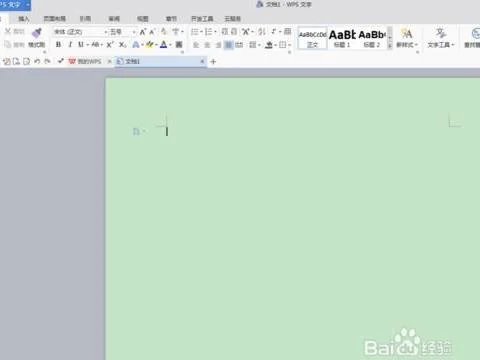Click the strikethrough text icon

tap(95, 44)
